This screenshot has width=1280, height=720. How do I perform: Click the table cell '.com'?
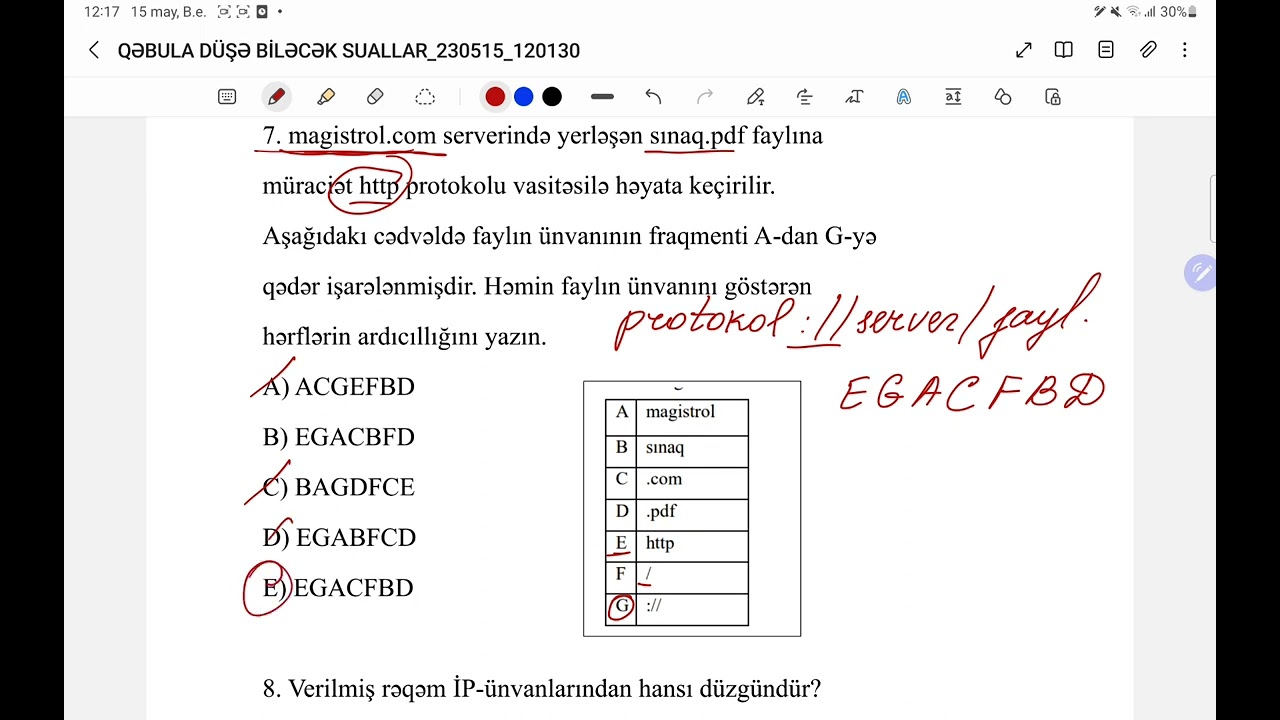pos(692,482)
